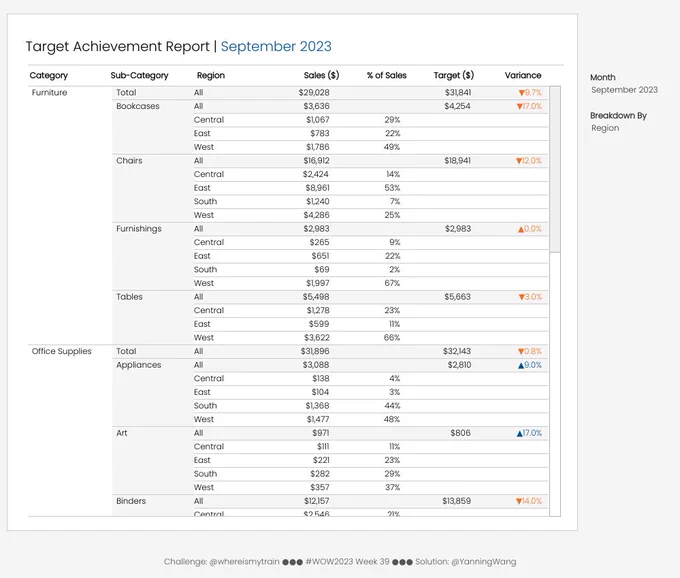Click Tables variance 3.0% down indicator

point(530,297)
